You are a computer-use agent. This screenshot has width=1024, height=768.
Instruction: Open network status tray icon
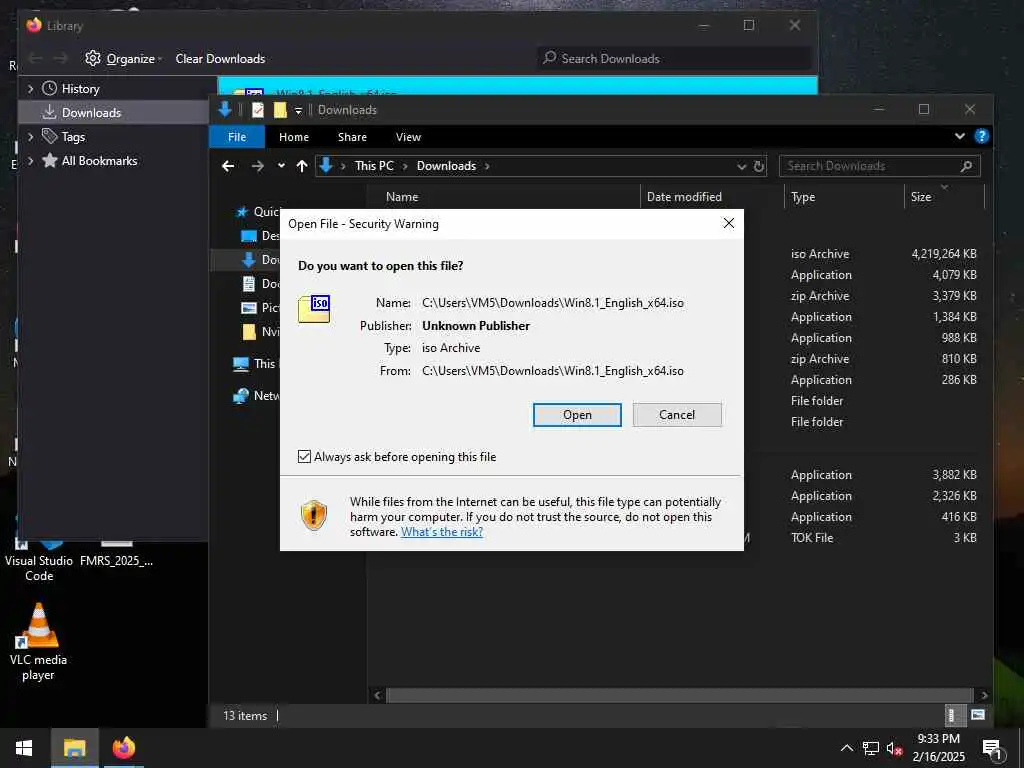coord(871,748)
